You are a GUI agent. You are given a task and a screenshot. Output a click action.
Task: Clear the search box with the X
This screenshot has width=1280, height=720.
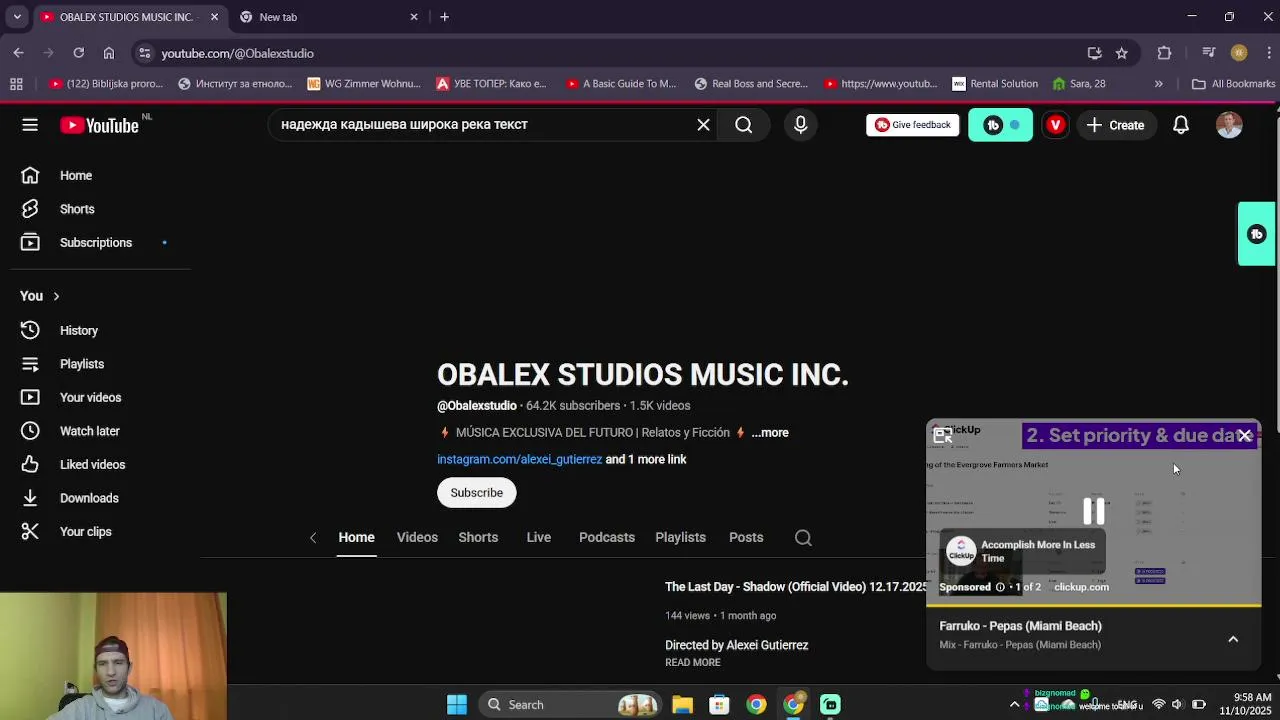703,125
